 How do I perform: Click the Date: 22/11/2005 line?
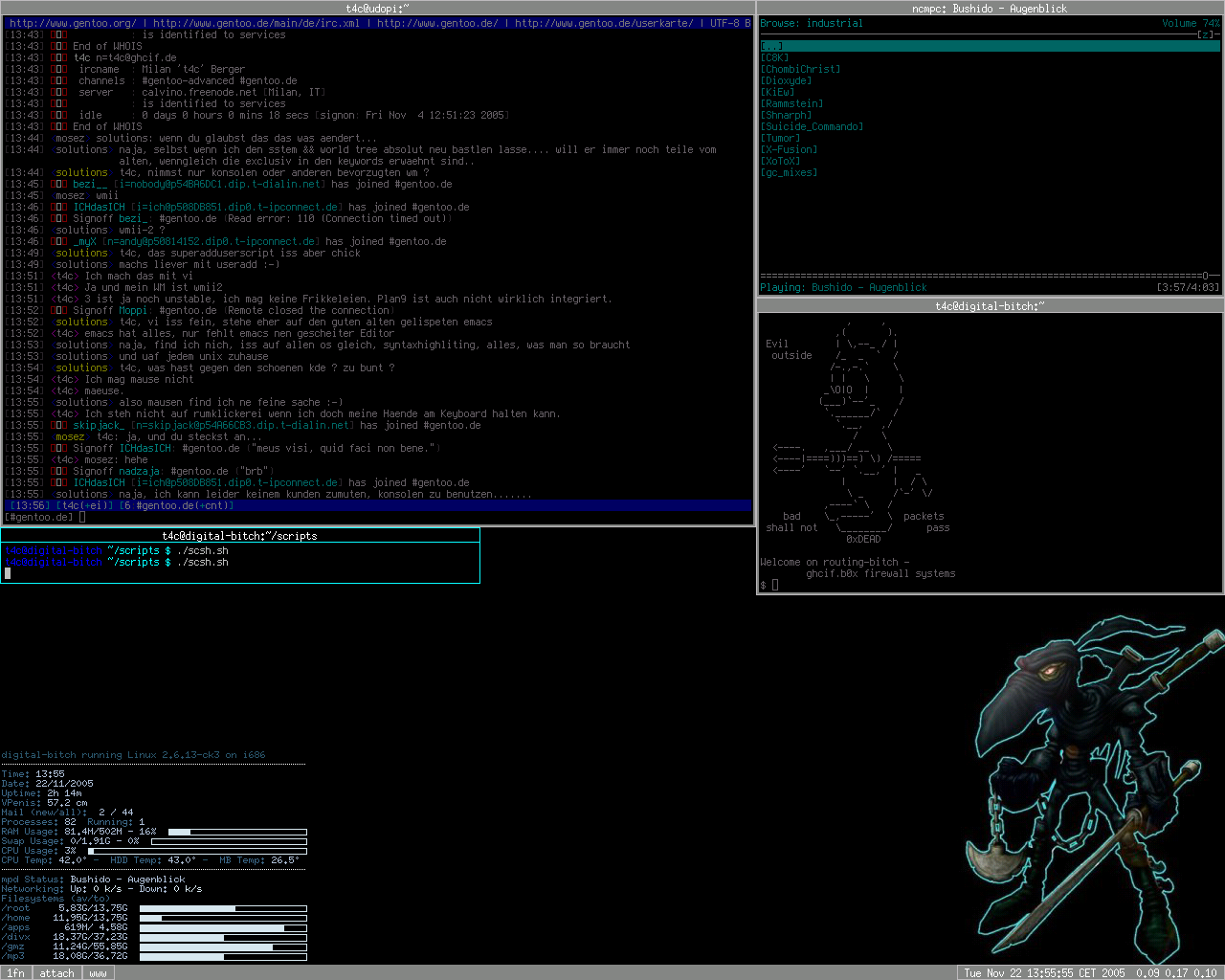[x=47, y=784]
